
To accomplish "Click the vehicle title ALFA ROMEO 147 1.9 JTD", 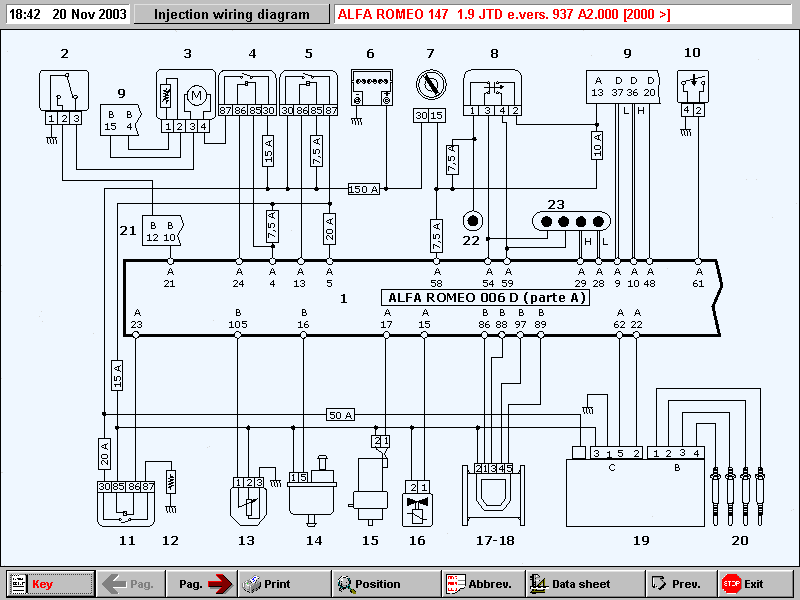I will (504, 14).
